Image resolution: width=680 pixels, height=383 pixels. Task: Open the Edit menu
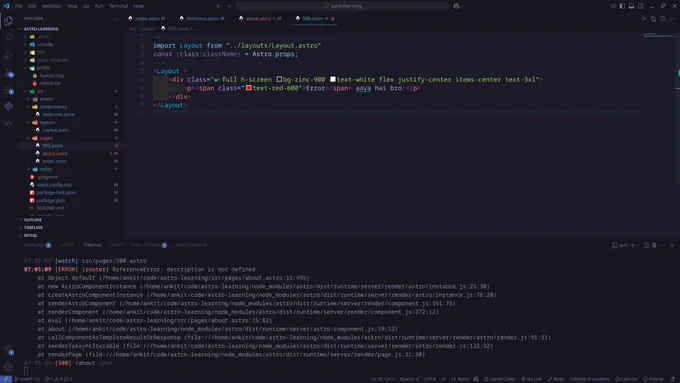click(x=32, y=6)
